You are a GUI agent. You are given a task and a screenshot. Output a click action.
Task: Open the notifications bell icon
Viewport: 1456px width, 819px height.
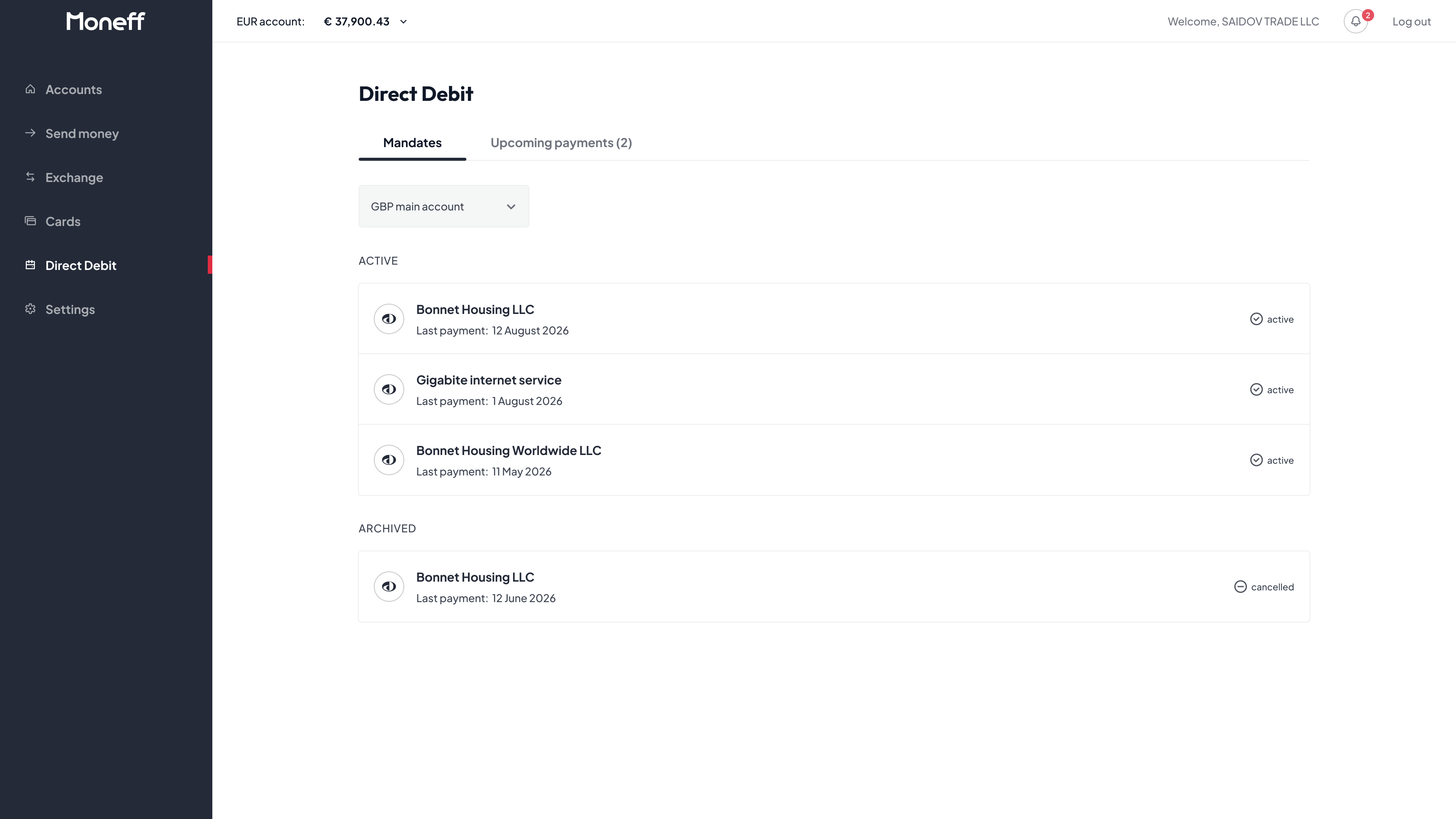[1356, 22]
